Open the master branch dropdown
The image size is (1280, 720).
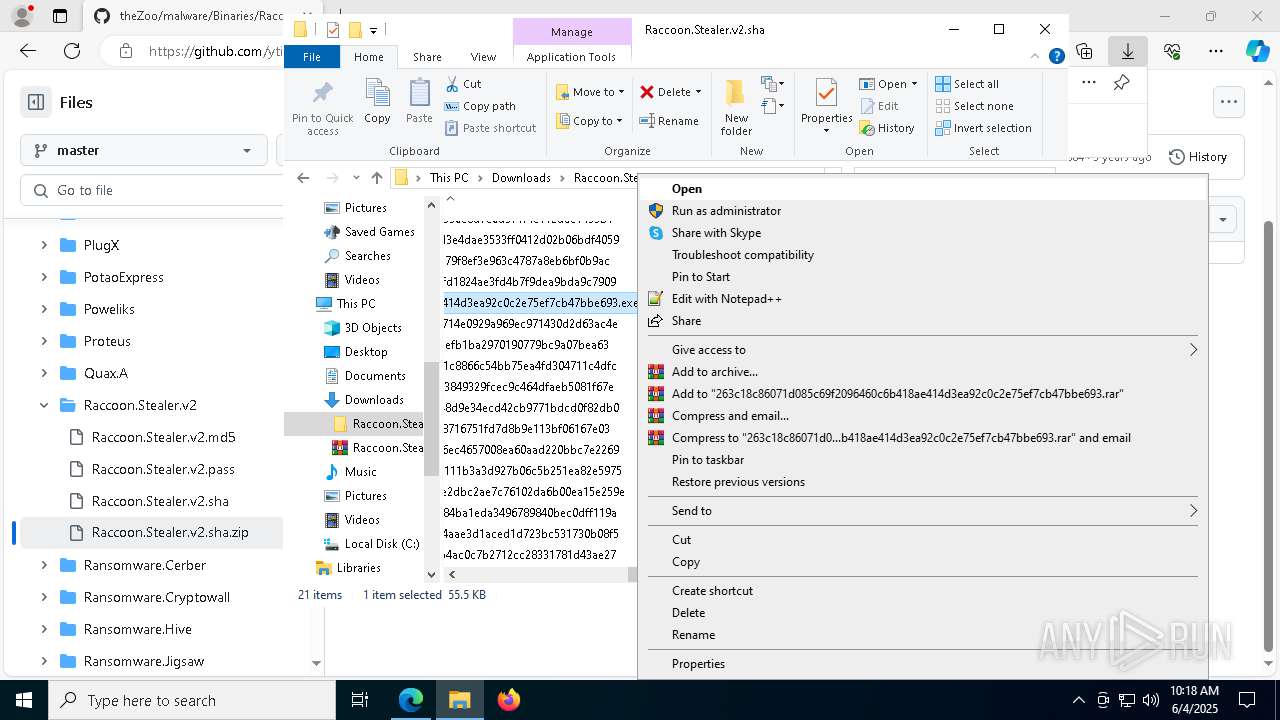144,150
